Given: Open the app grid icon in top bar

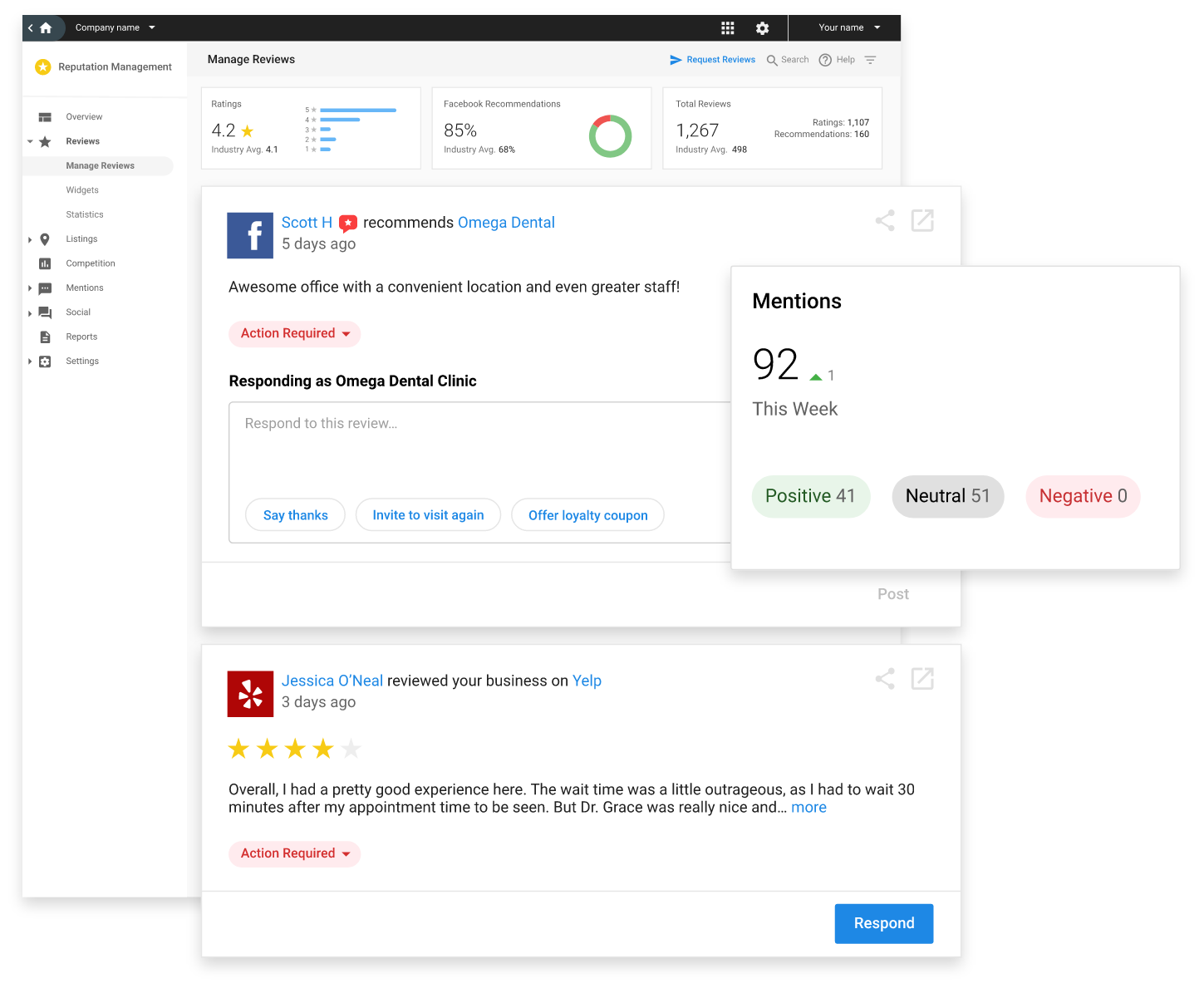Looking at the screenshot, I should pos(728,27).
